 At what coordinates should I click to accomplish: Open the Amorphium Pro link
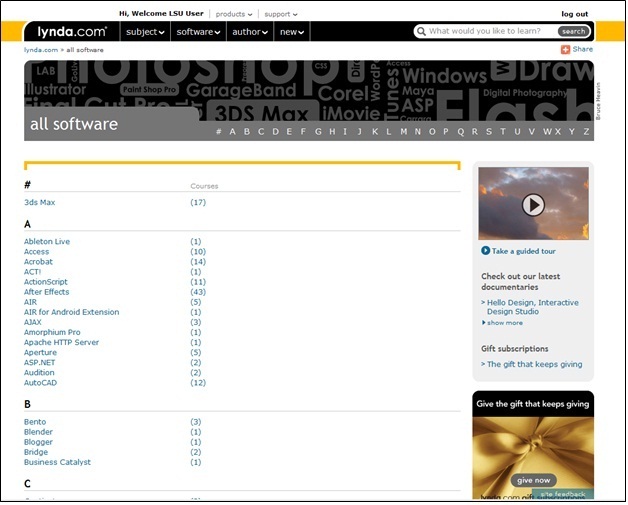click(52, 332)
